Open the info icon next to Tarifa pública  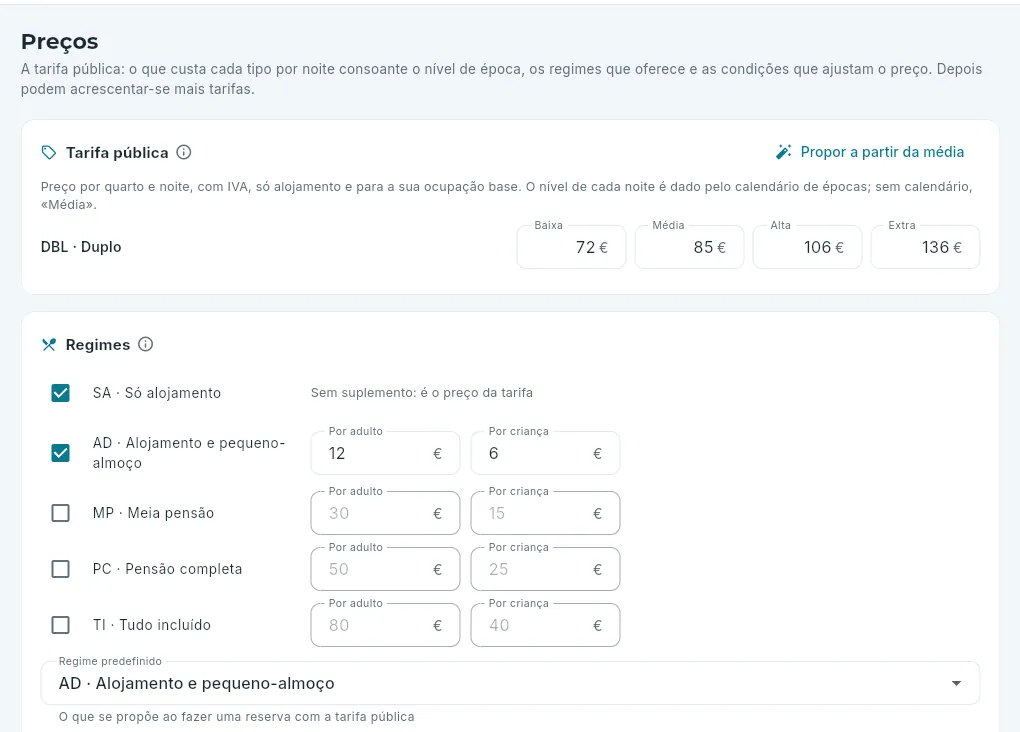click(184, 152)
